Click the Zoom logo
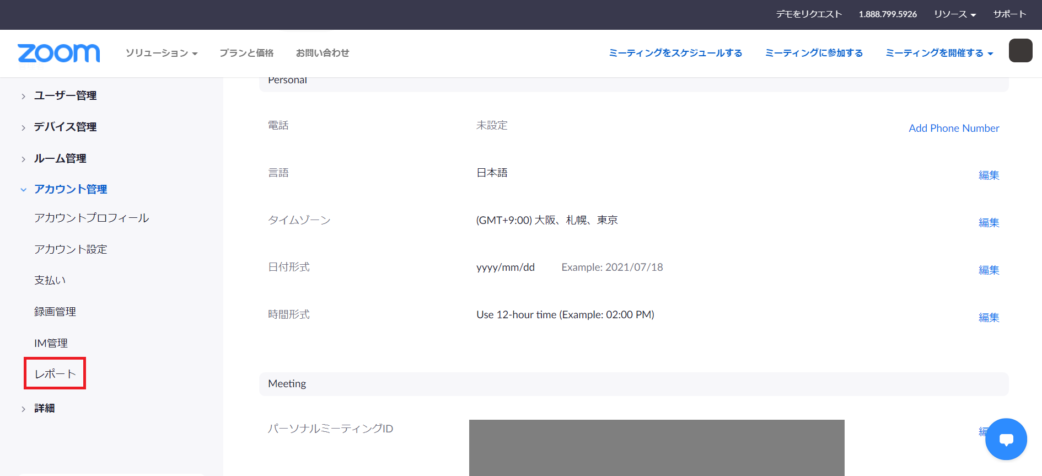 [x=58, y=53]
